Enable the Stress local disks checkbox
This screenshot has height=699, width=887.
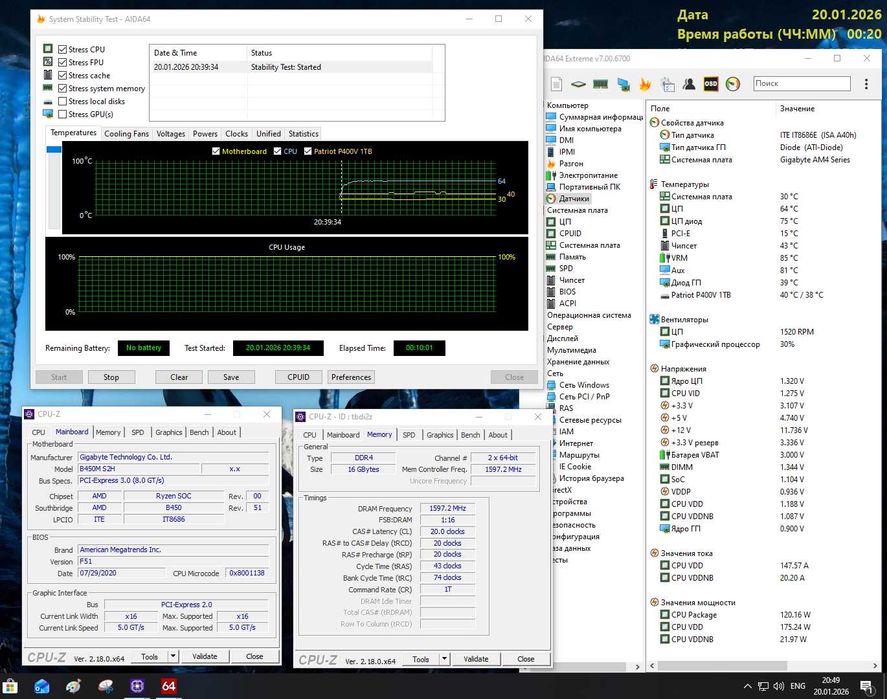pos(62,101)
